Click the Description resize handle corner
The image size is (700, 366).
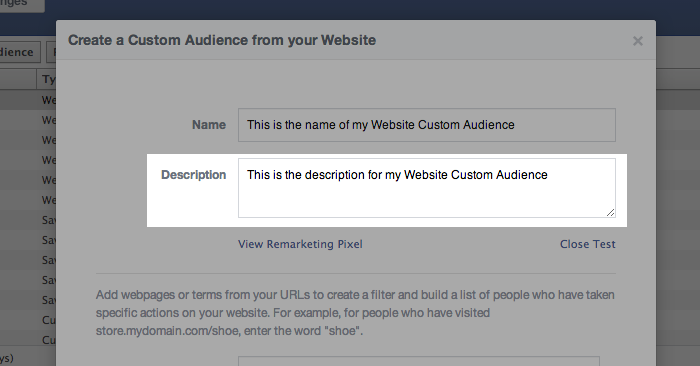point(610,212)
